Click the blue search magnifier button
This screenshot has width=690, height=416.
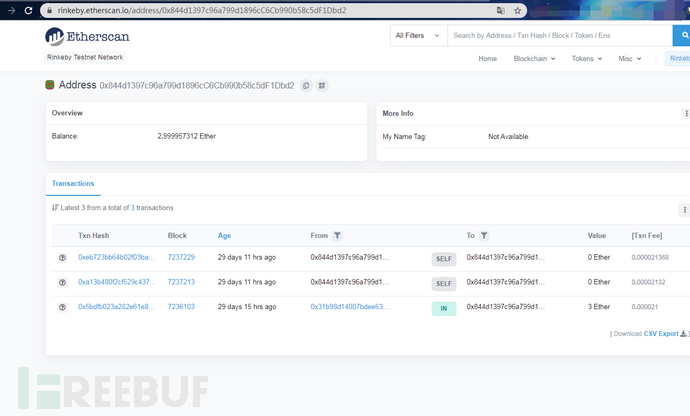tap(682, 35)
